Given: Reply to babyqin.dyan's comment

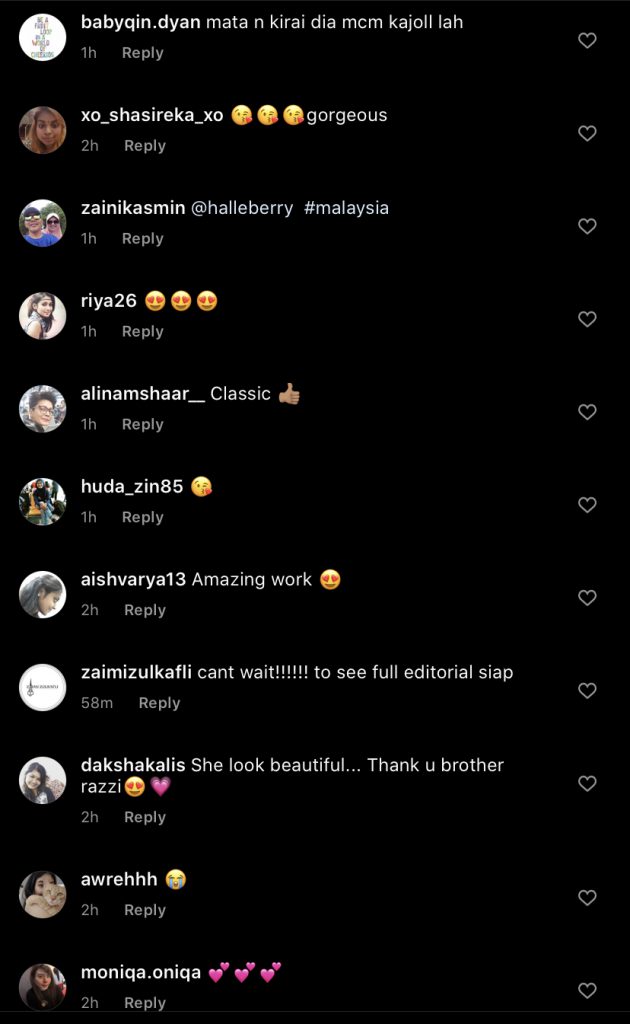Looking at the screenshot, I should pos(142,53).
